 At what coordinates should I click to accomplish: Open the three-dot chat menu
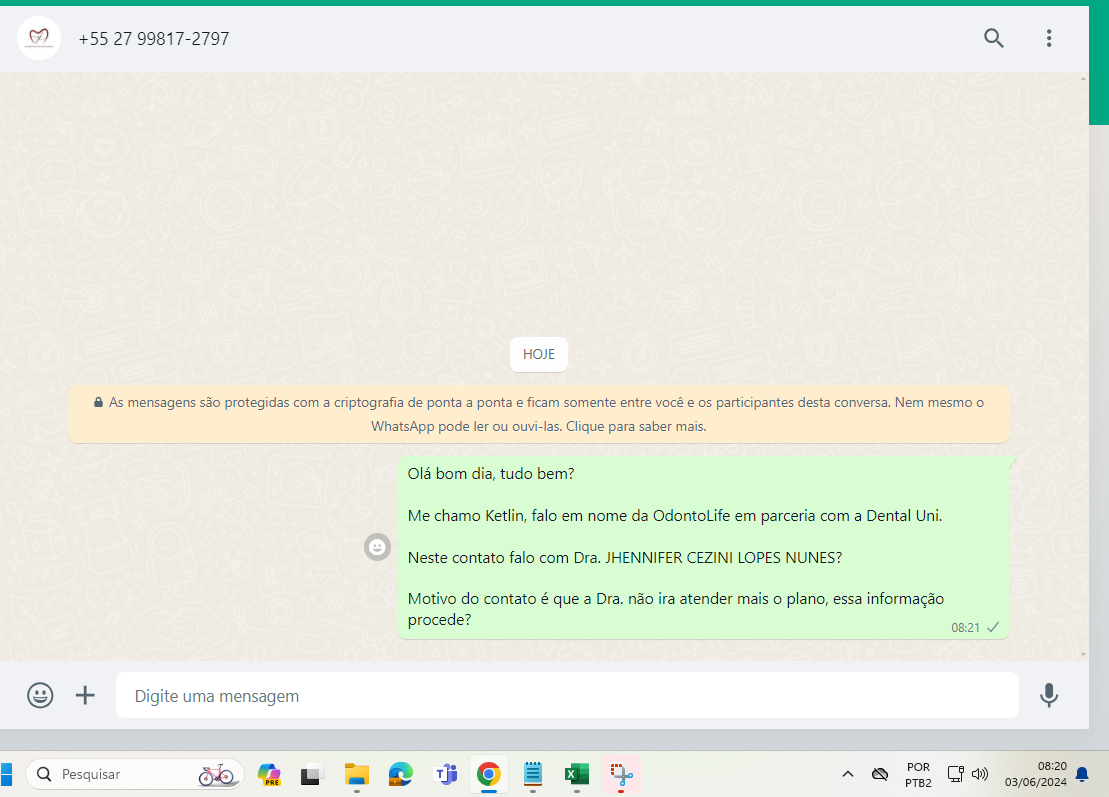(x=1049, y=38)
